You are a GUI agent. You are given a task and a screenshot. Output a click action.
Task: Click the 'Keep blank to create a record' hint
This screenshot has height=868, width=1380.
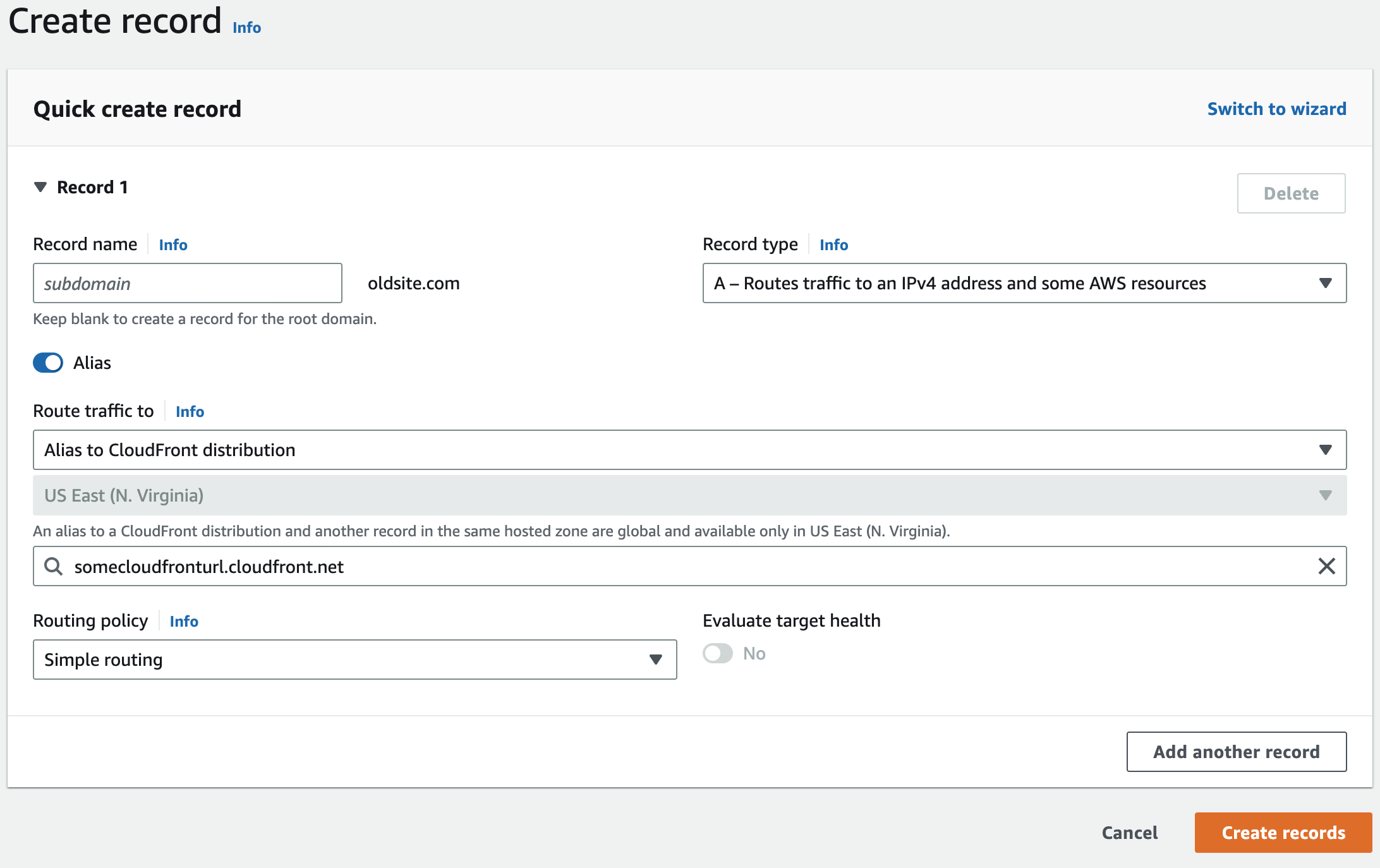point(205,319)
